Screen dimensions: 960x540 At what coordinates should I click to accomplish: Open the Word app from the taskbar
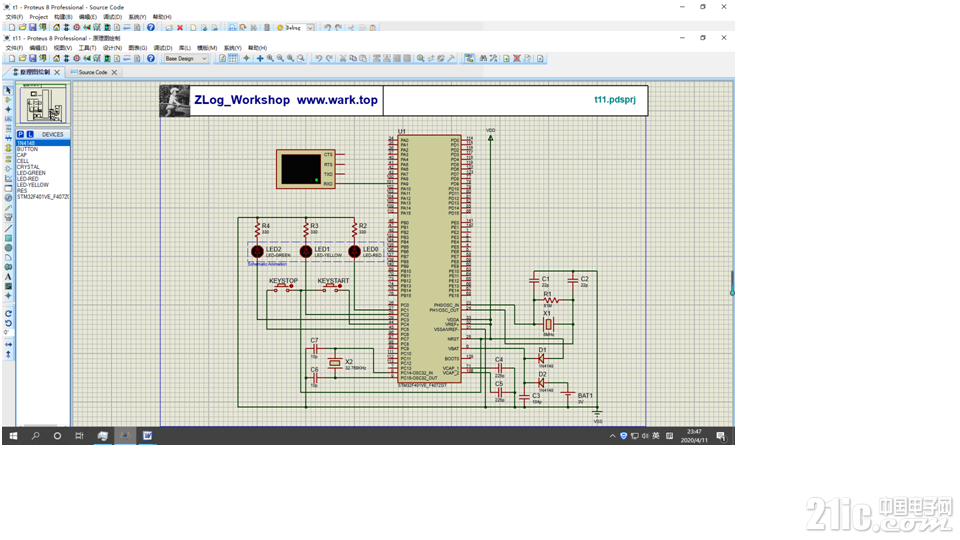[x=148, y=436]
